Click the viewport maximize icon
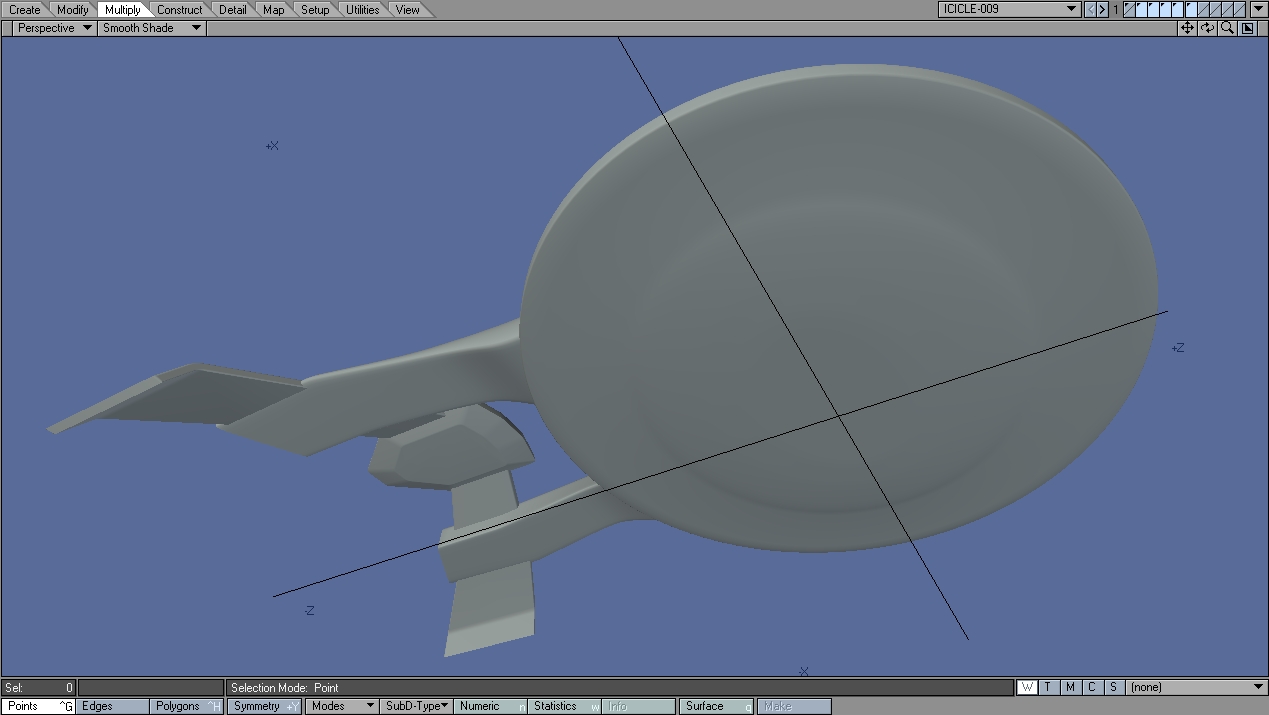Viewport: 1269px width, 715px height. [x=1248, y=28]
